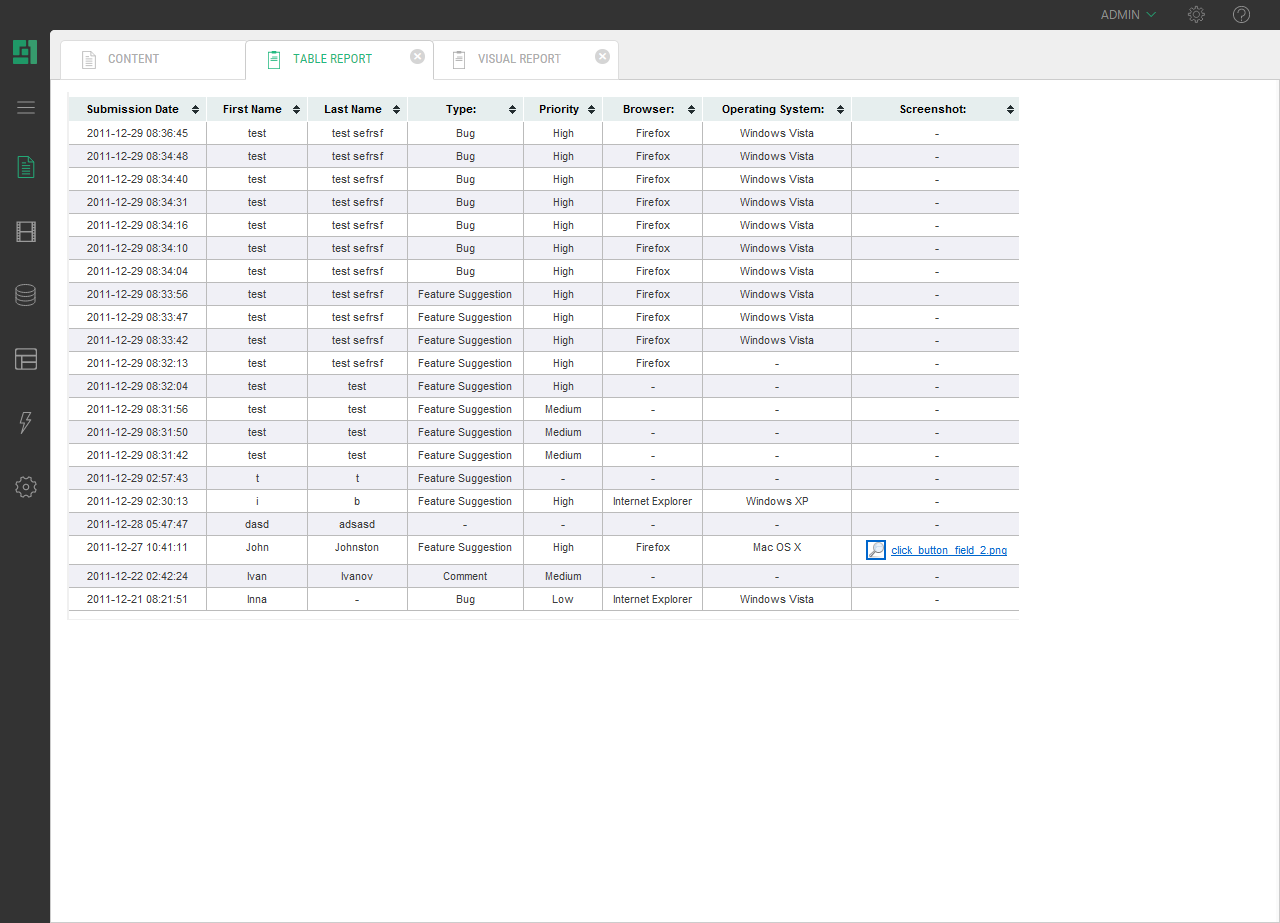
Task: Switch to the CONTENT tab
Action: (x=133, y=59)
